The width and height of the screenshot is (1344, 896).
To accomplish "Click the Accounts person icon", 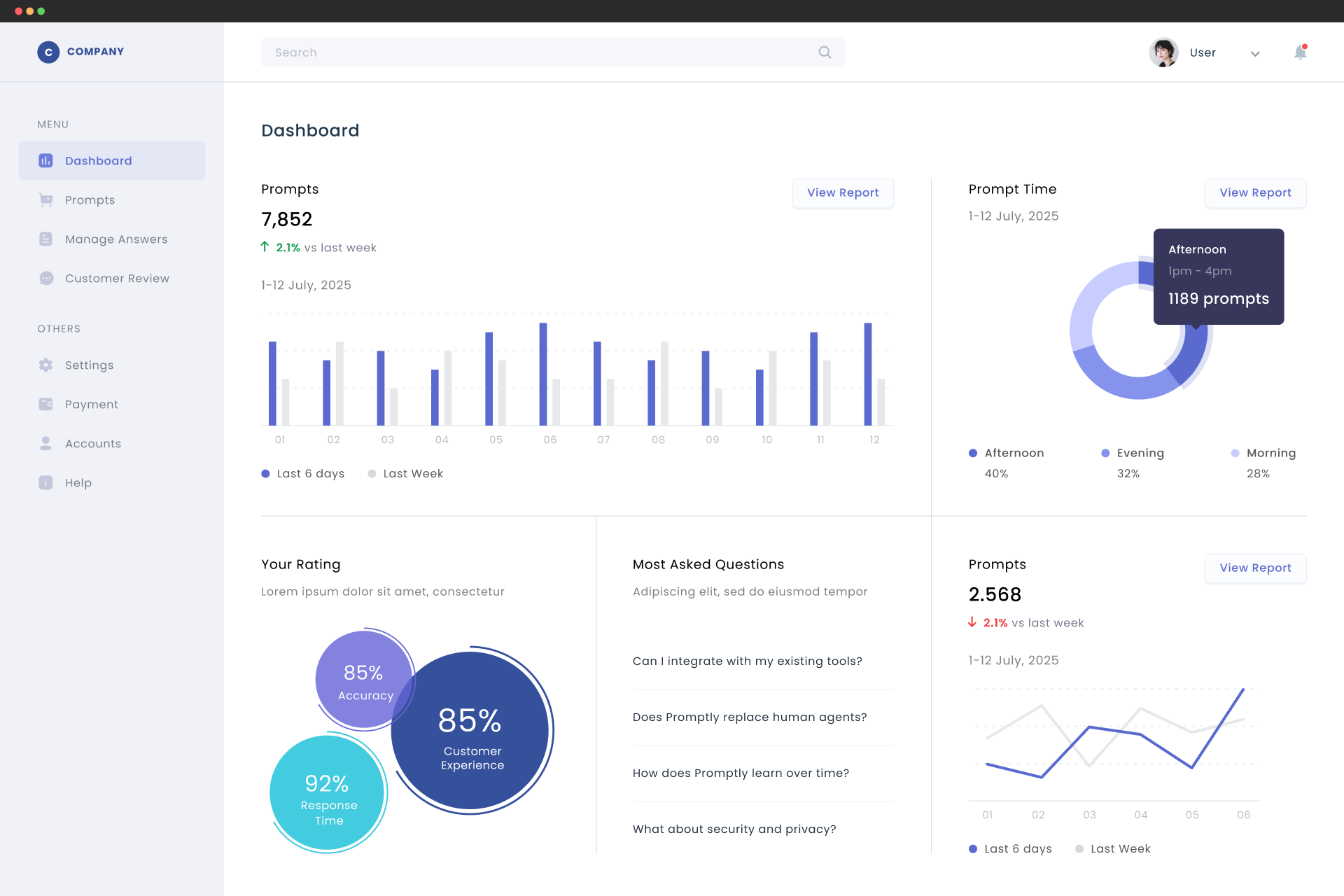I will (x=46, y=443).
